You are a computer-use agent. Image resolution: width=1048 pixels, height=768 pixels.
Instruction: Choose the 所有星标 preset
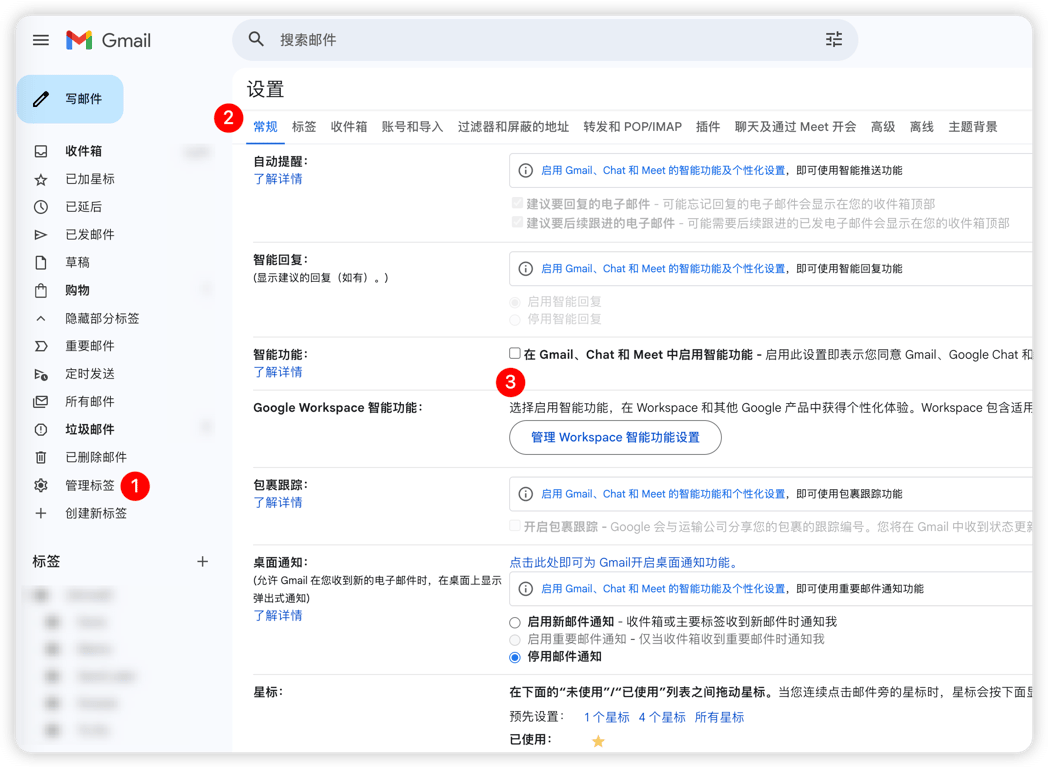click(719, 717)
